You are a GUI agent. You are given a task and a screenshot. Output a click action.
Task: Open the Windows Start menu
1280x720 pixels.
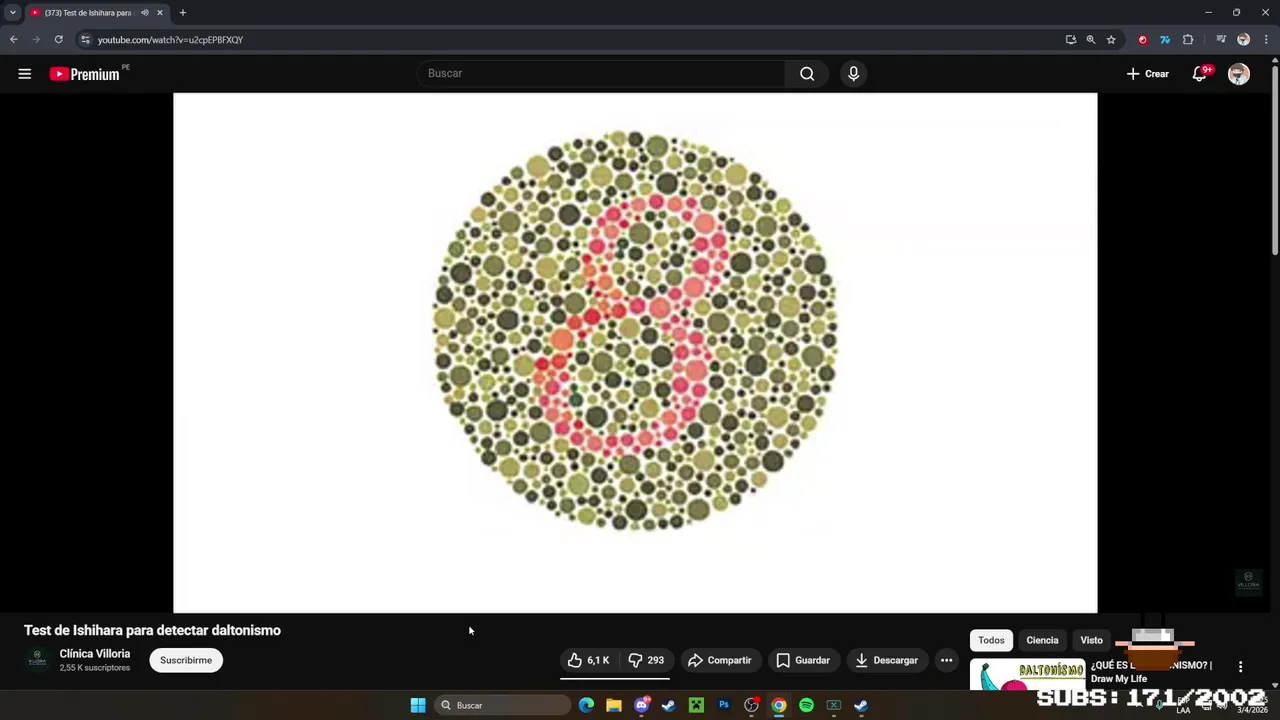[x=418, y=705]
